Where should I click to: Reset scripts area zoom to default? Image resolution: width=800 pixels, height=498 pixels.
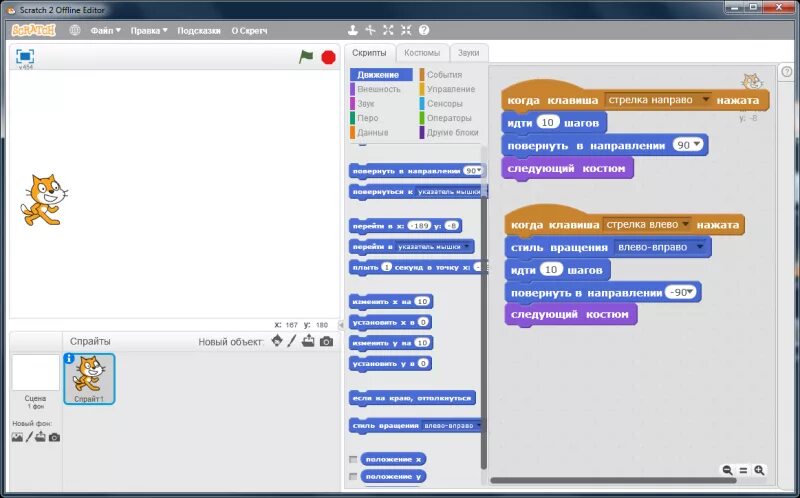coord(743,470)
